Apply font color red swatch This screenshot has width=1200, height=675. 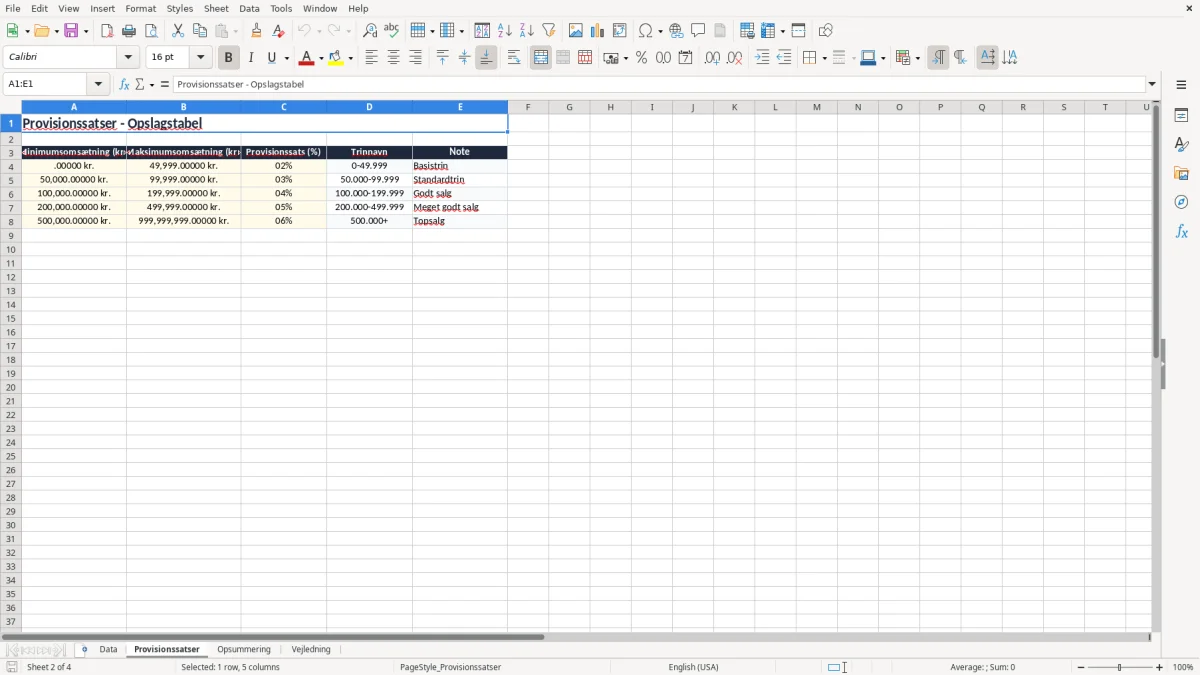[x=306, y=58]
